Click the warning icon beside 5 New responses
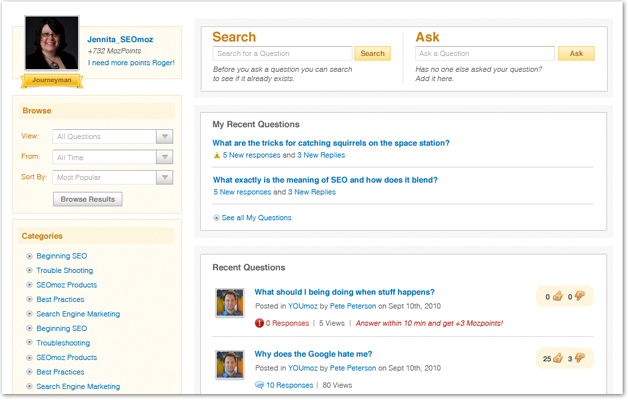 [217, 156]
